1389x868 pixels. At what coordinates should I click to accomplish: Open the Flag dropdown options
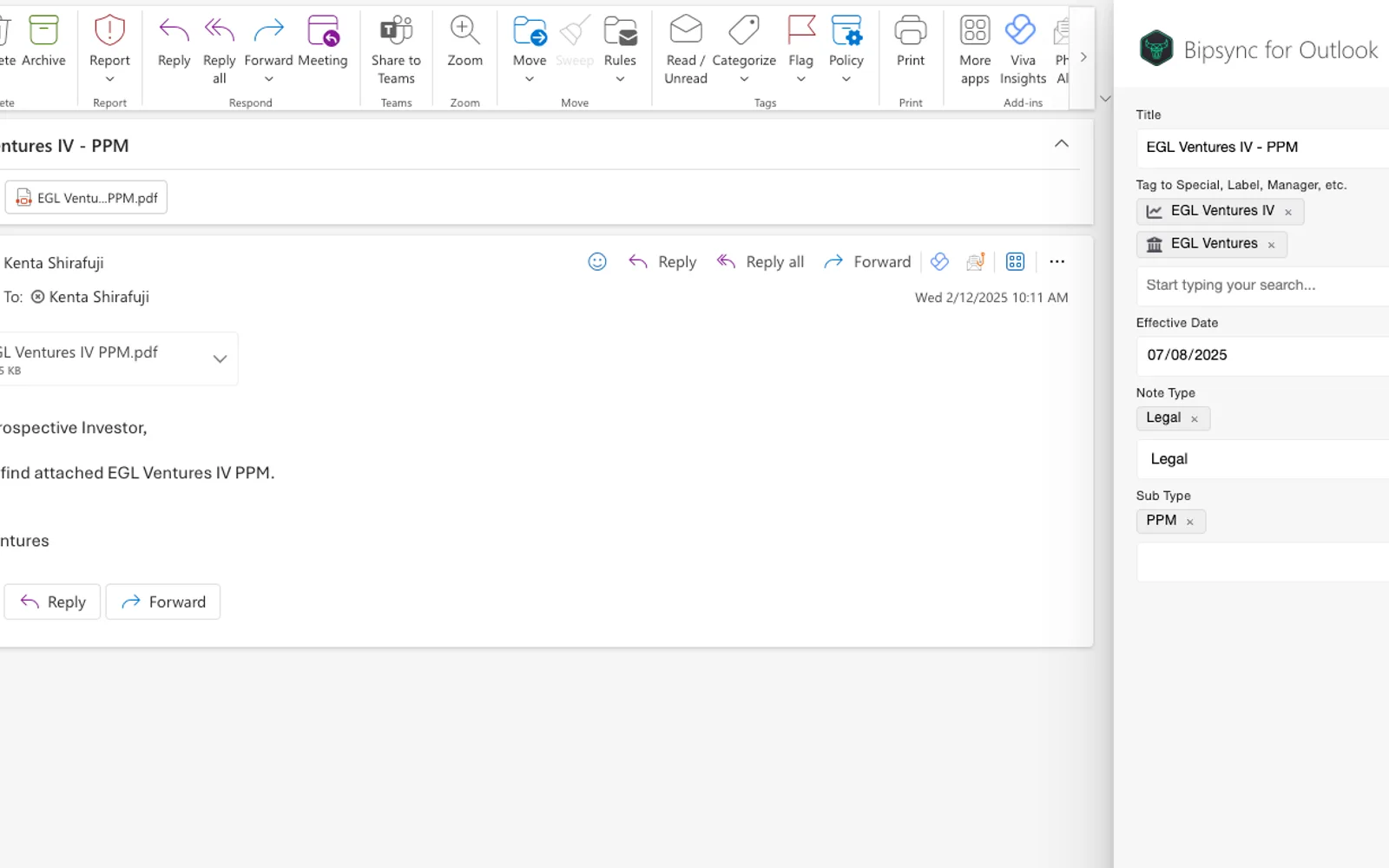pyautogui.click(x=800, y=79)
